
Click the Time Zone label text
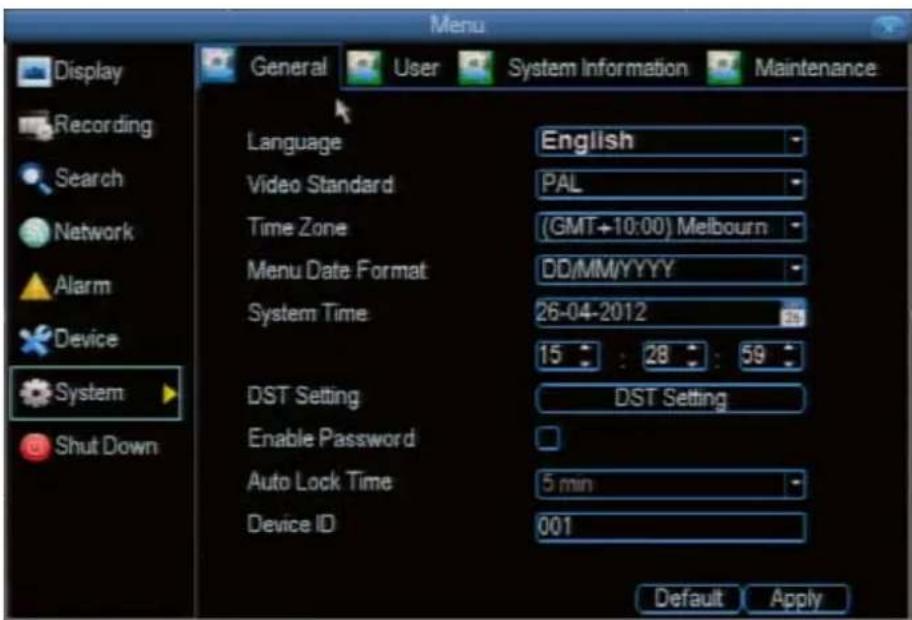[x=297, y=227]
